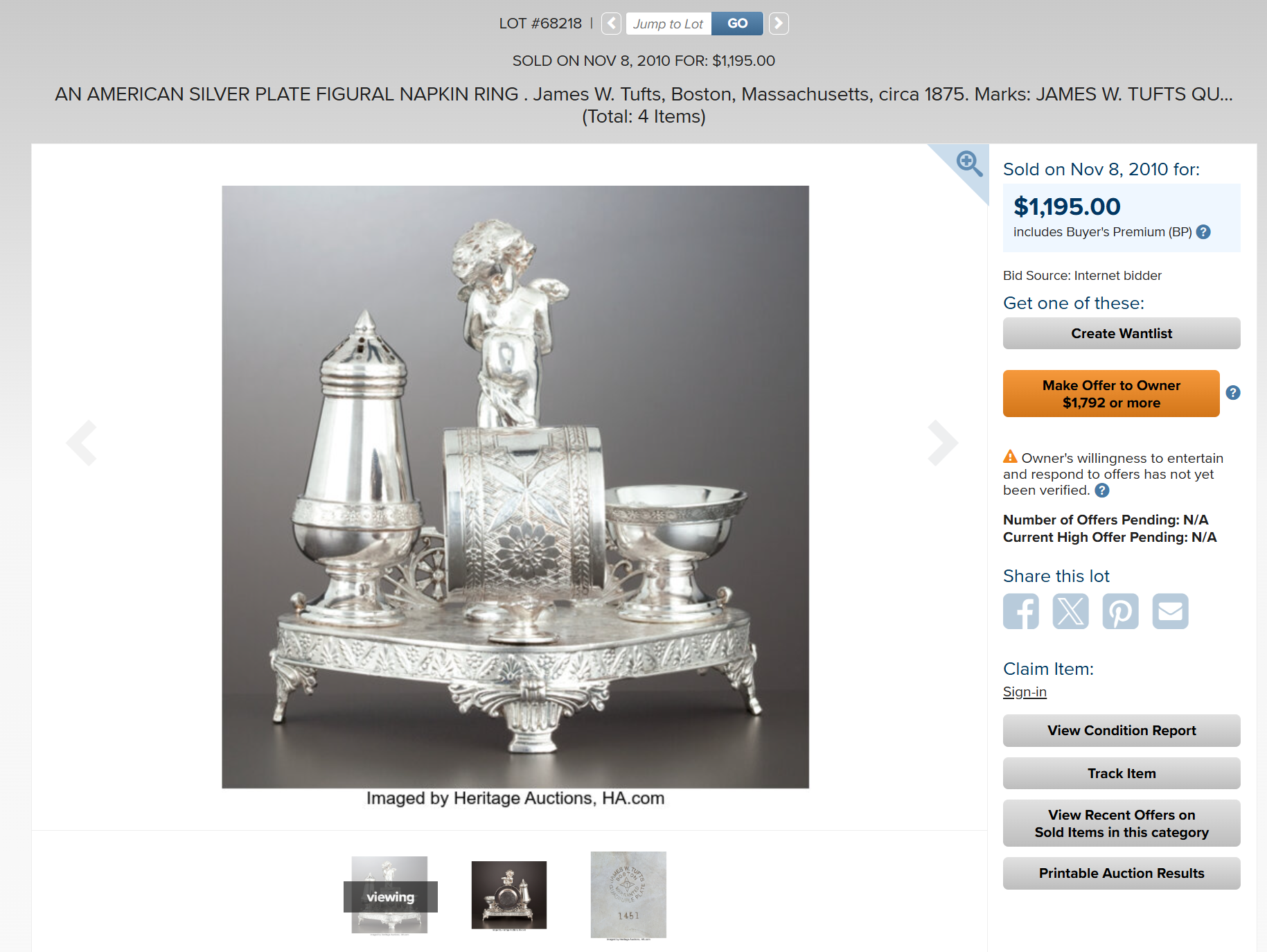Viewport: 1267px width, 952px height.
Task: Show next image in gallery
Action: click(943, 442)
